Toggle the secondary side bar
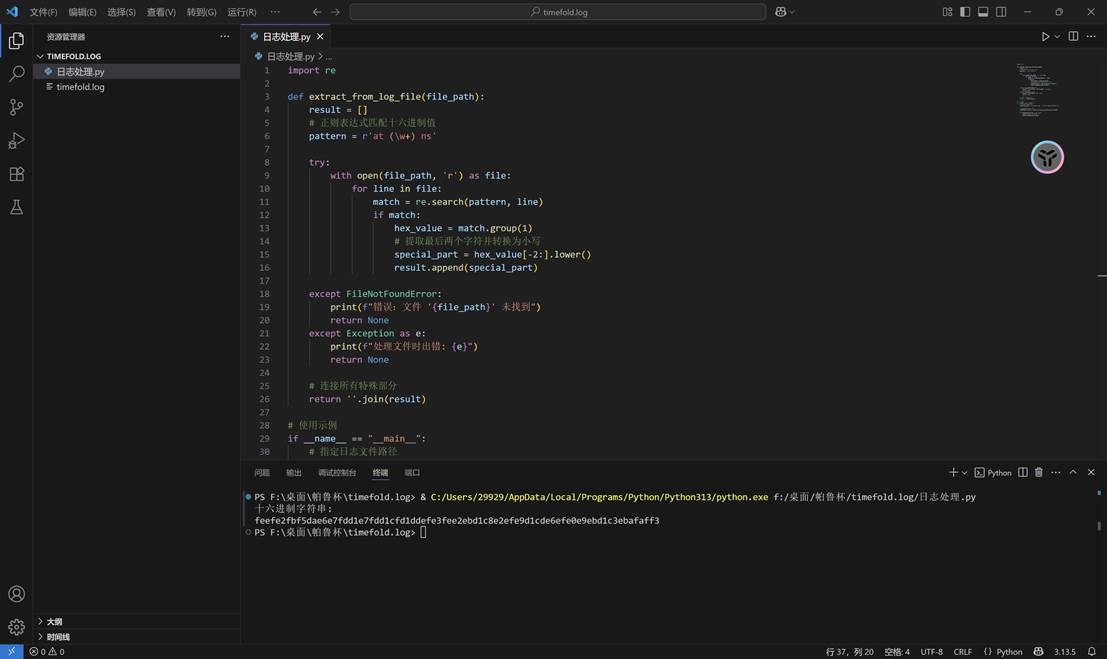Screen dimensions: 1107x659 [x=1003, y=11]
